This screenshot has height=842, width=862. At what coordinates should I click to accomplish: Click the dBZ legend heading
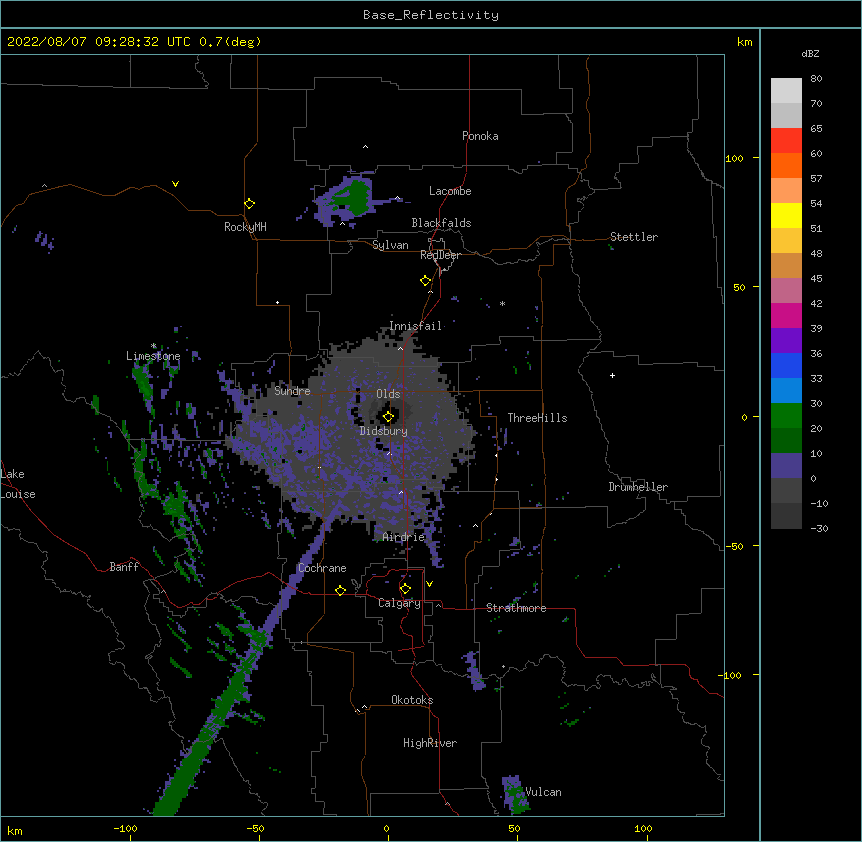pos(810,54)
